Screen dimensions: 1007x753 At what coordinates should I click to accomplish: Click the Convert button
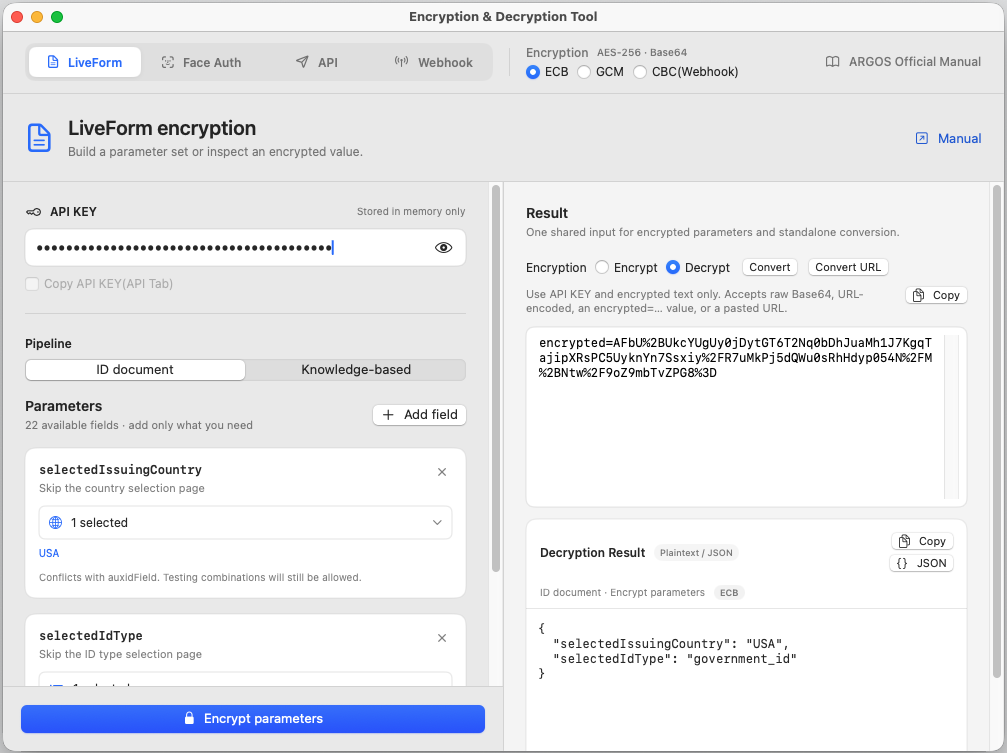click(770, 267)
